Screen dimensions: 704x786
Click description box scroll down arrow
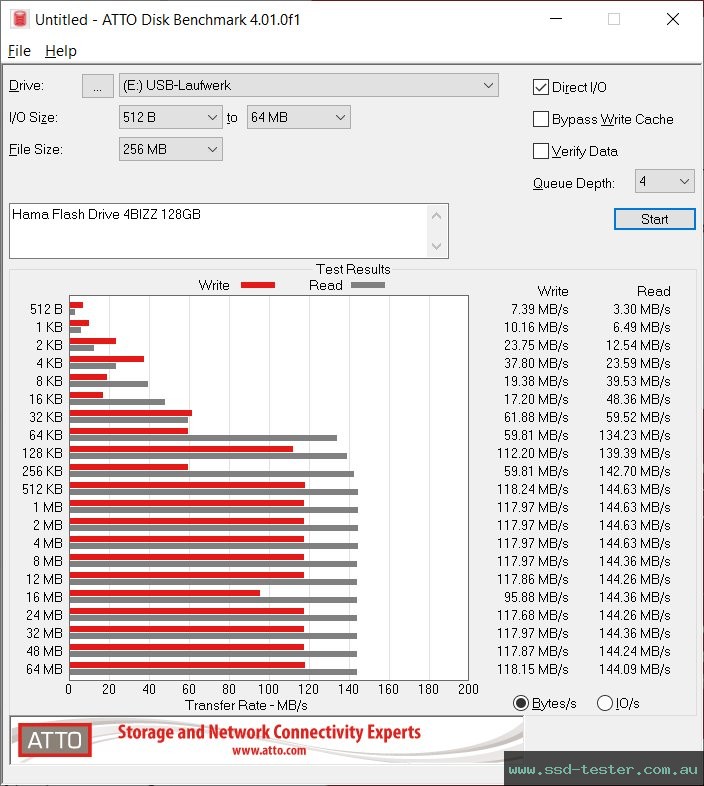coord(436,246)
